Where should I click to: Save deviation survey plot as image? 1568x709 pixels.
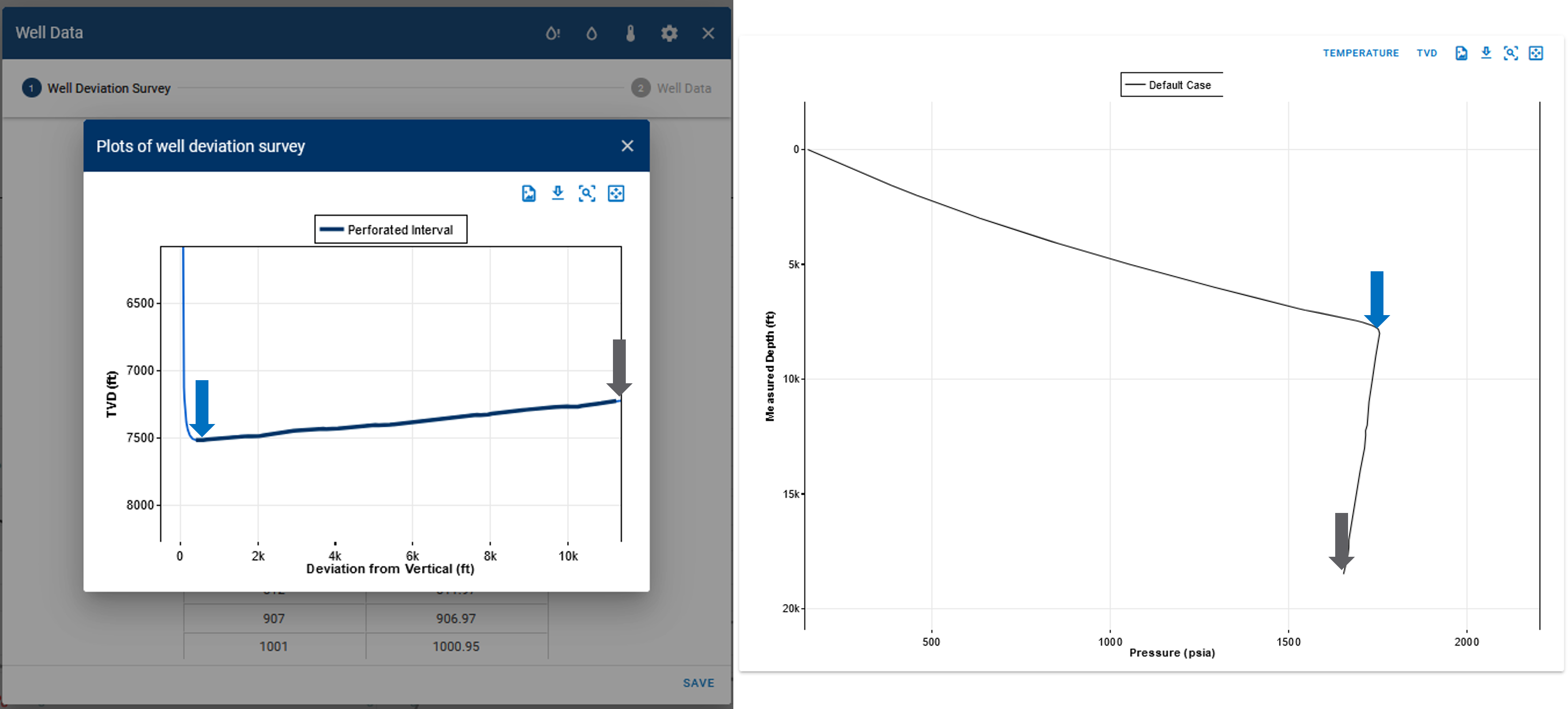[x=528, y=193]
